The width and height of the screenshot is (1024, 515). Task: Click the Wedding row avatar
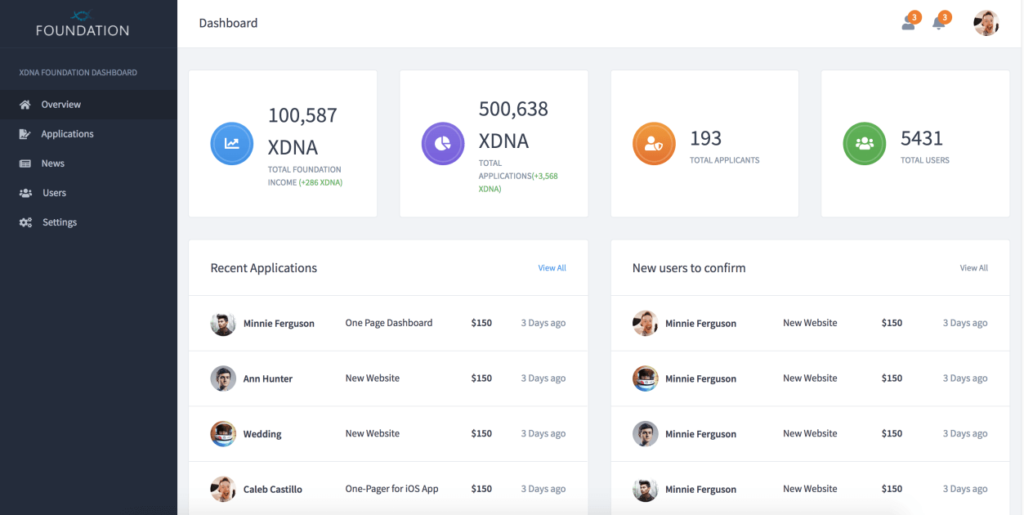[223, 433]
